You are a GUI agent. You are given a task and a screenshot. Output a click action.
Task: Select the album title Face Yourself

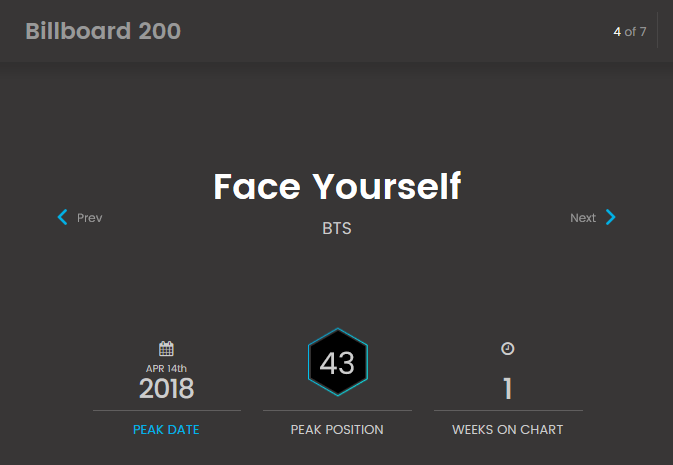[337, 187]
